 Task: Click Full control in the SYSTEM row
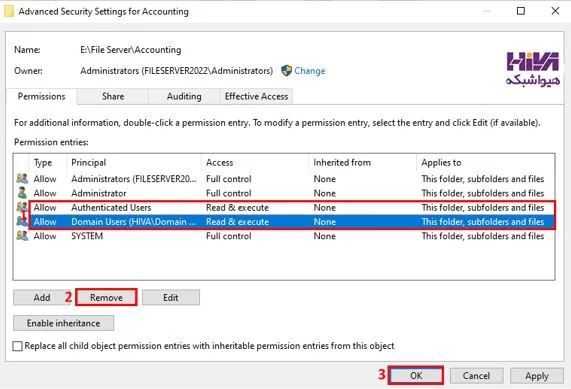229,236
